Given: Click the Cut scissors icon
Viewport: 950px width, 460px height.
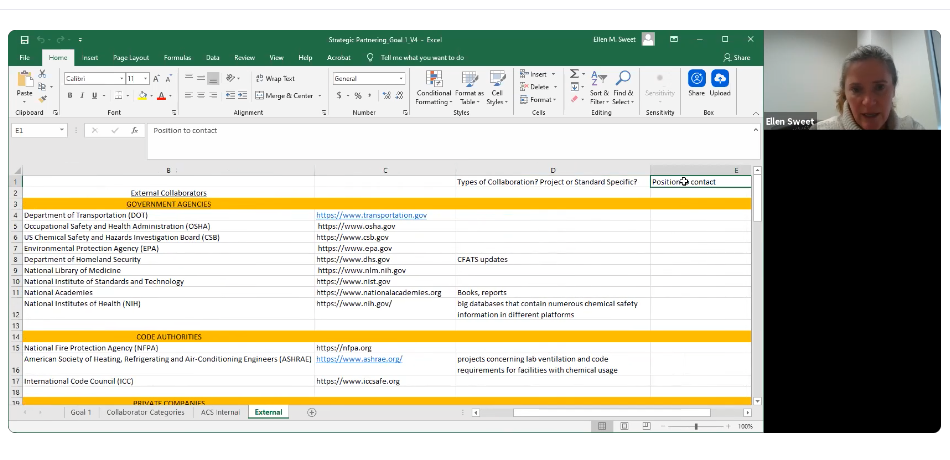Looking at the screenshot, I should 42,74.
